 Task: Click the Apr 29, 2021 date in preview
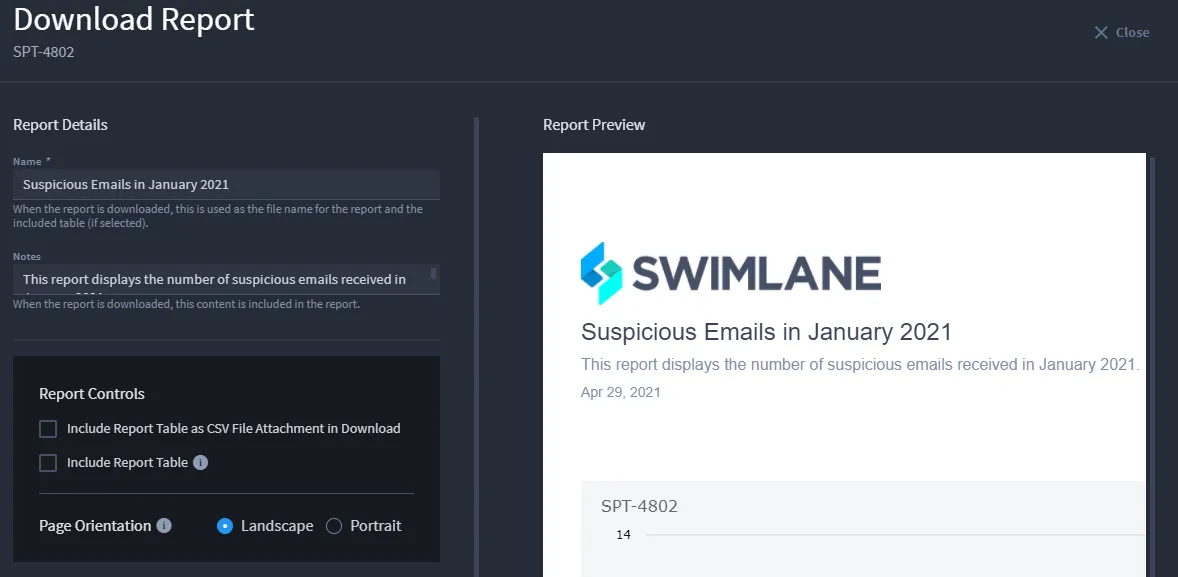(621, 392)
